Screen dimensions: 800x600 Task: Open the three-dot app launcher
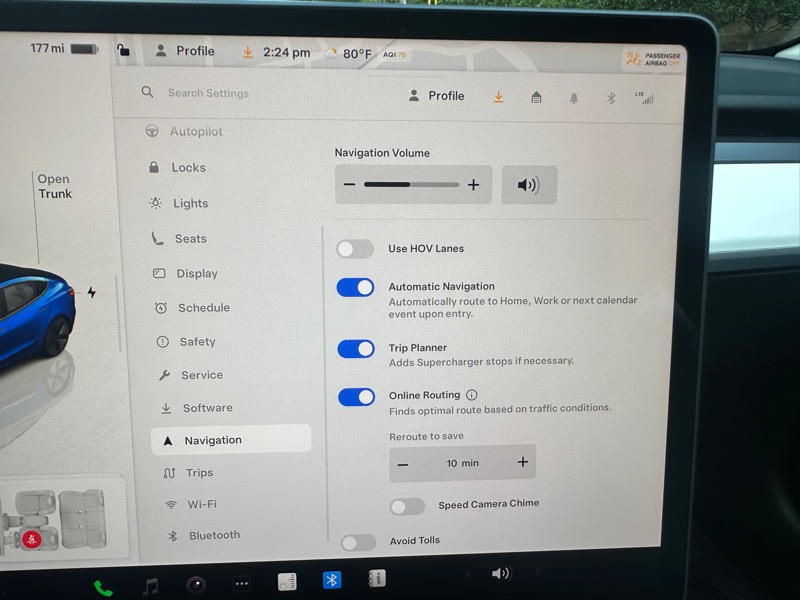(241, 584)
